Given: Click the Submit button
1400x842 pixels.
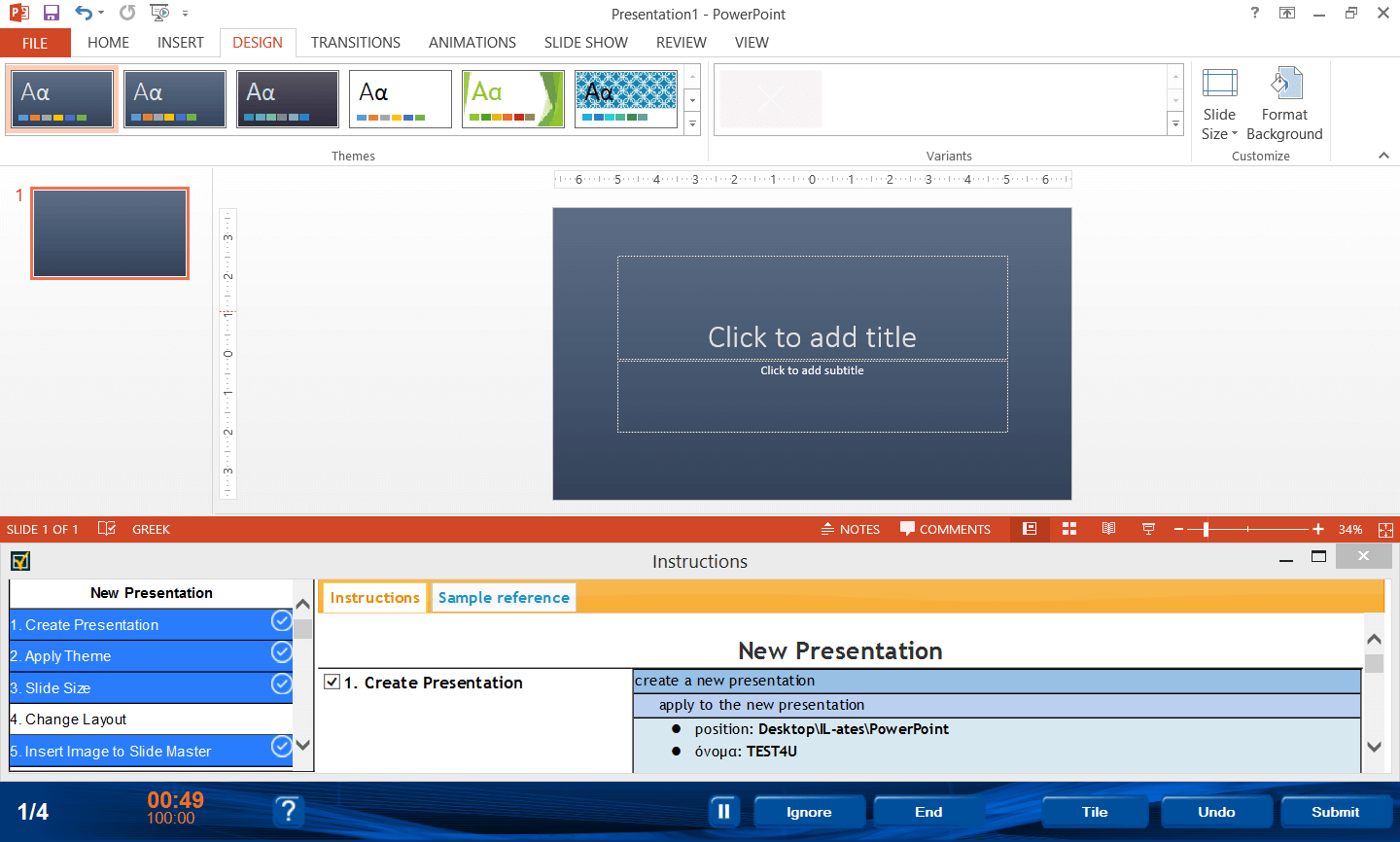Looking at the screenshot, I should click(1336, 812).
